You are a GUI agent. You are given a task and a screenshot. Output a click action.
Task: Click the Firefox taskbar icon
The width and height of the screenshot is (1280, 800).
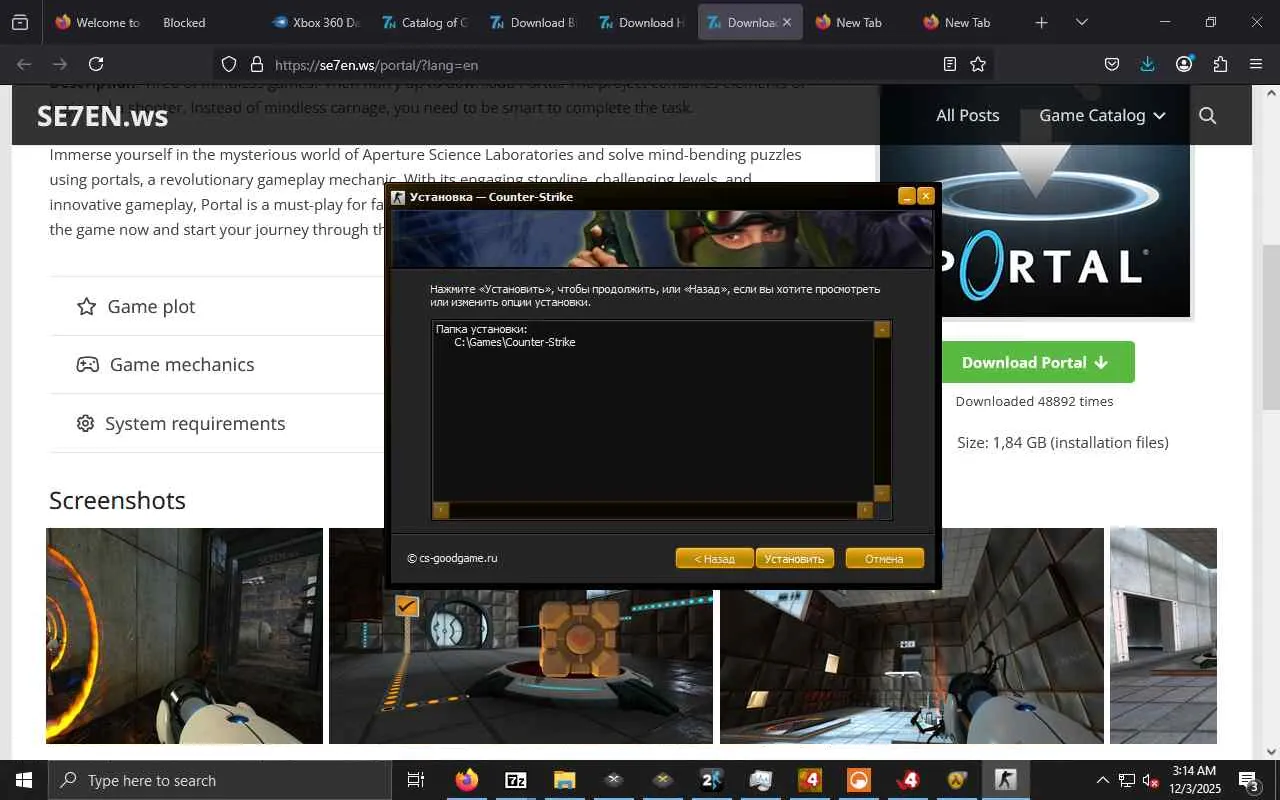467,780
